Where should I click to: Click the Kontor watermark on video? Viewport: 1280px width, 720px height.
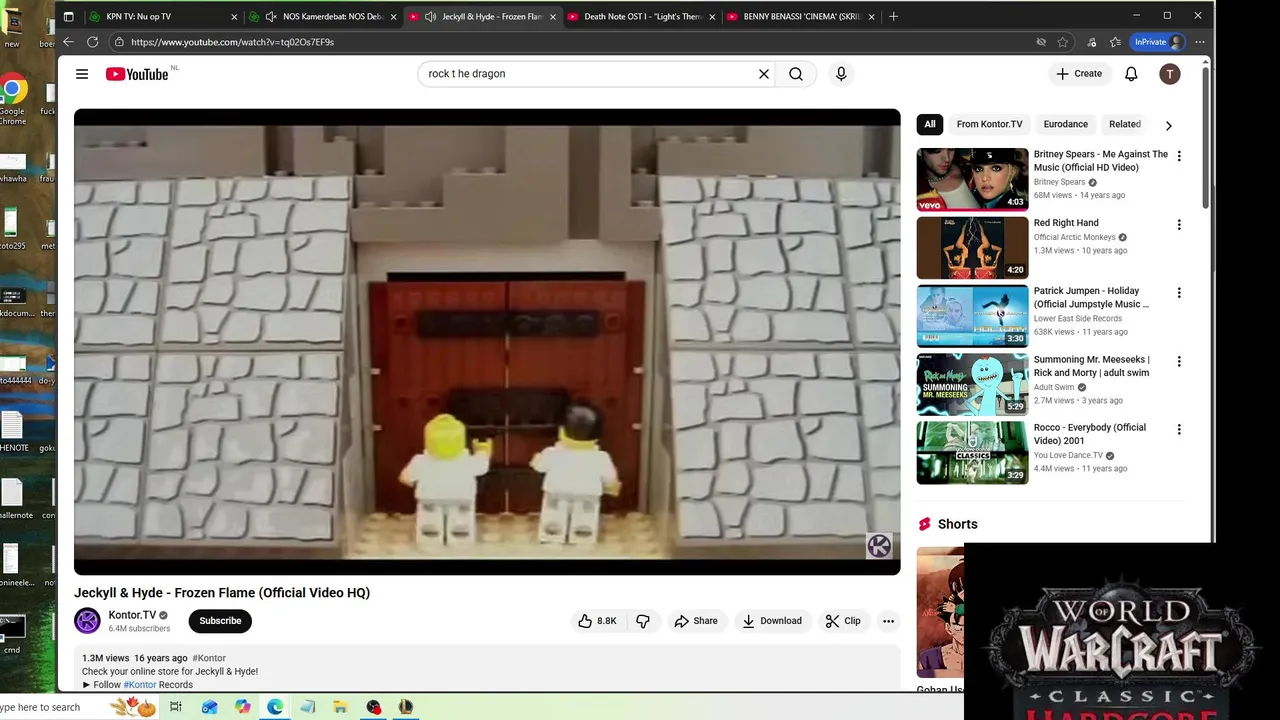tap(879, 546)
